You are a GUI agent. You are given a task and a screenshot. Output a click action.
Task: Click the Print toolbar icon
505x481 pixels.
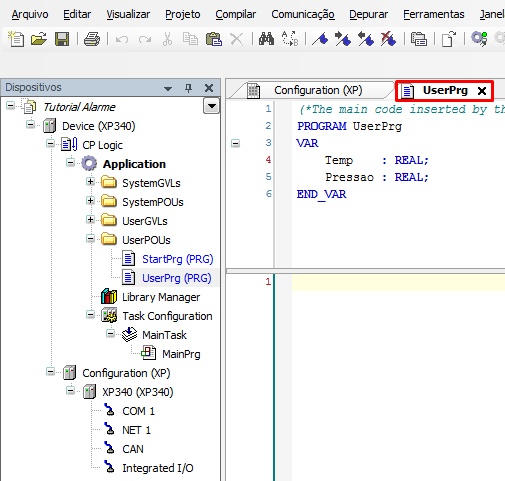click(x=92, y=39)
